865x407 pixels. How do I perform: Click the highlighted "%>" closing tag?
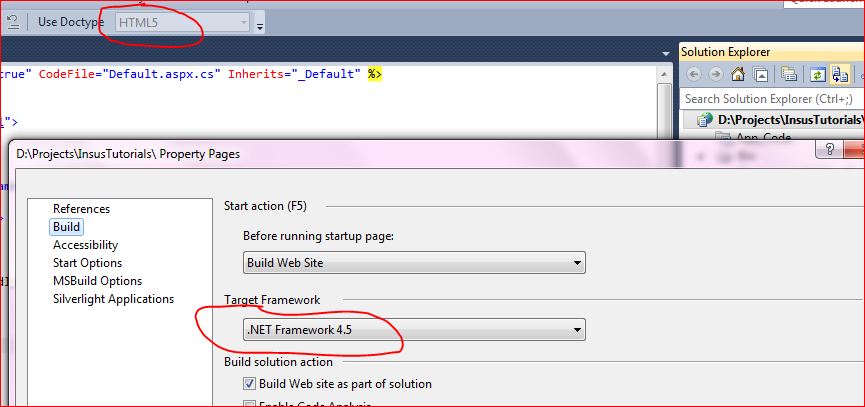tap(375, 74)
